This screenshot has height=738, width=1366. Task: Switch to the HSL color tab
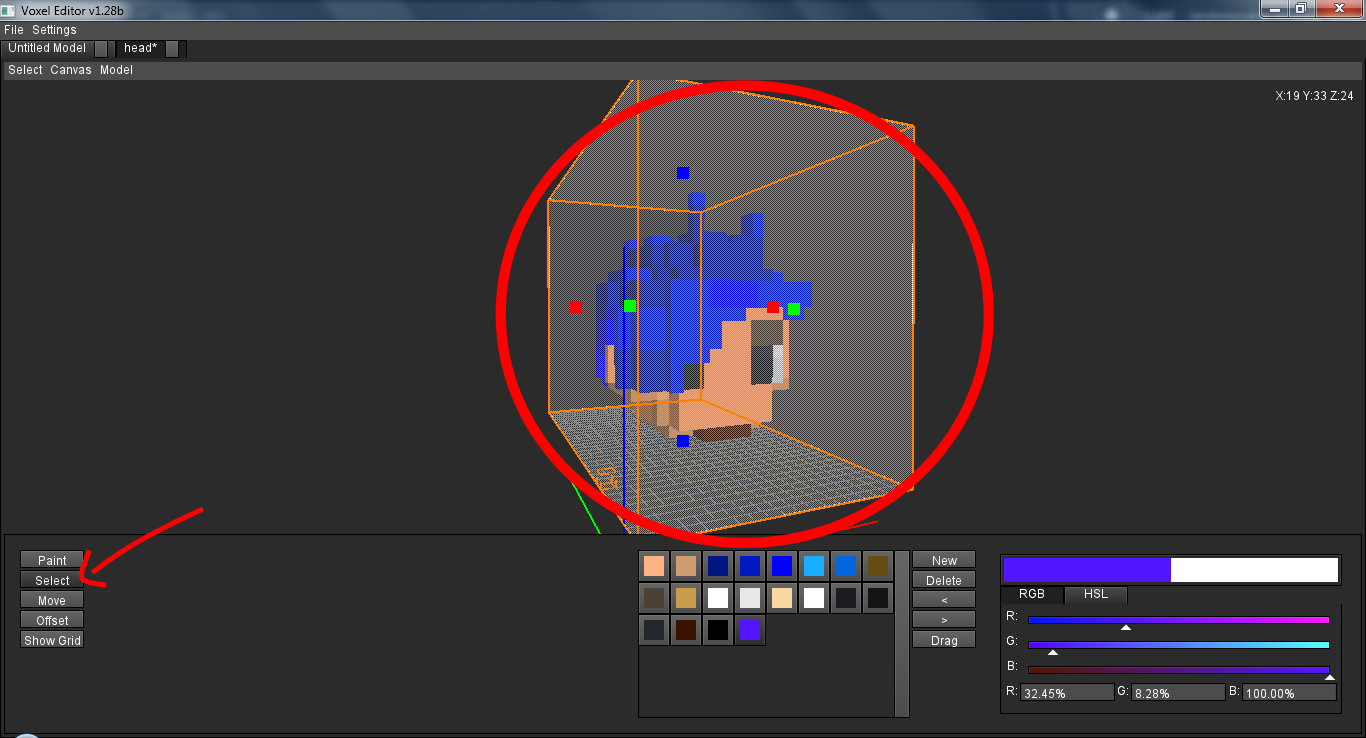[x=1095, y=594]
